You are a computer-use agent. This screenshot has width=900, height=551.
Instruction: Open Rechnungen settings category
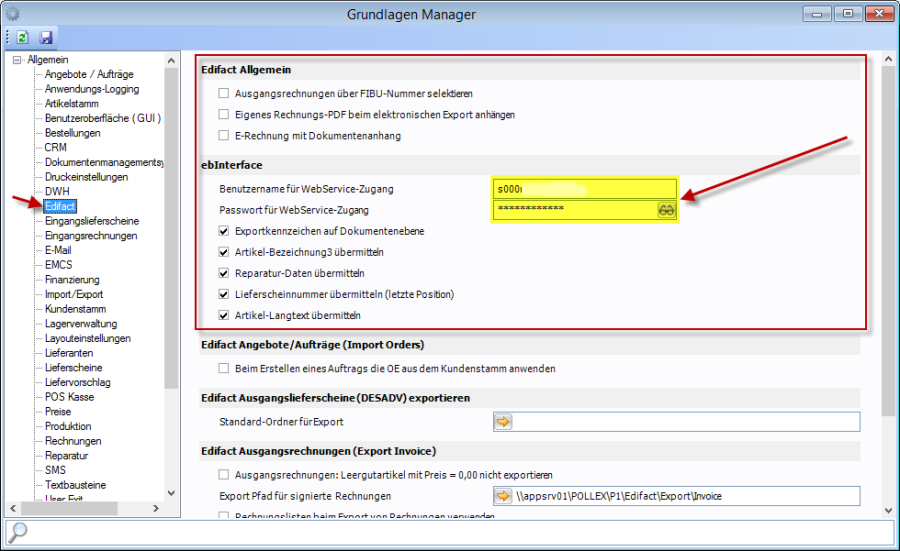[x=73, y=441]
